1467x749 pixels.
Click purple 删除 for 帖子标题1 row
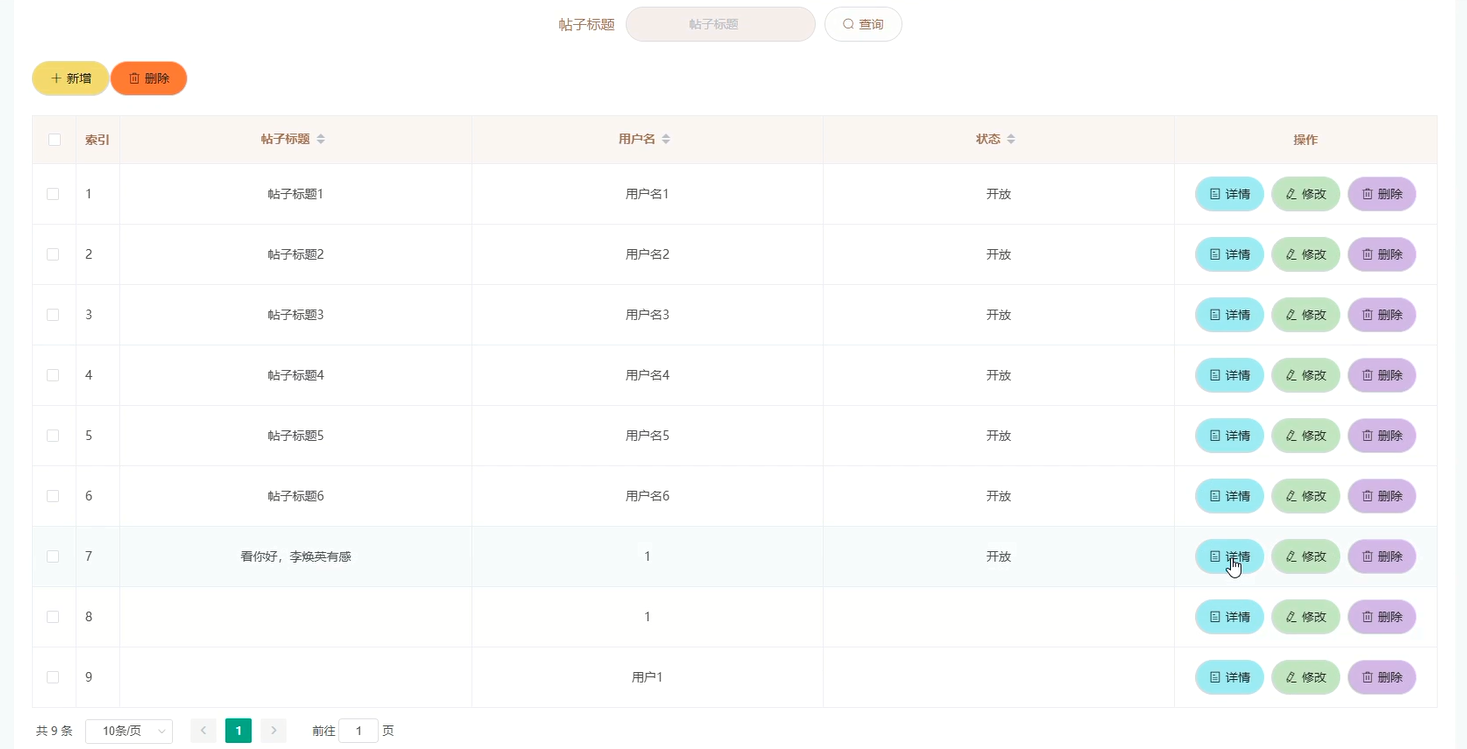point(1382,194)
